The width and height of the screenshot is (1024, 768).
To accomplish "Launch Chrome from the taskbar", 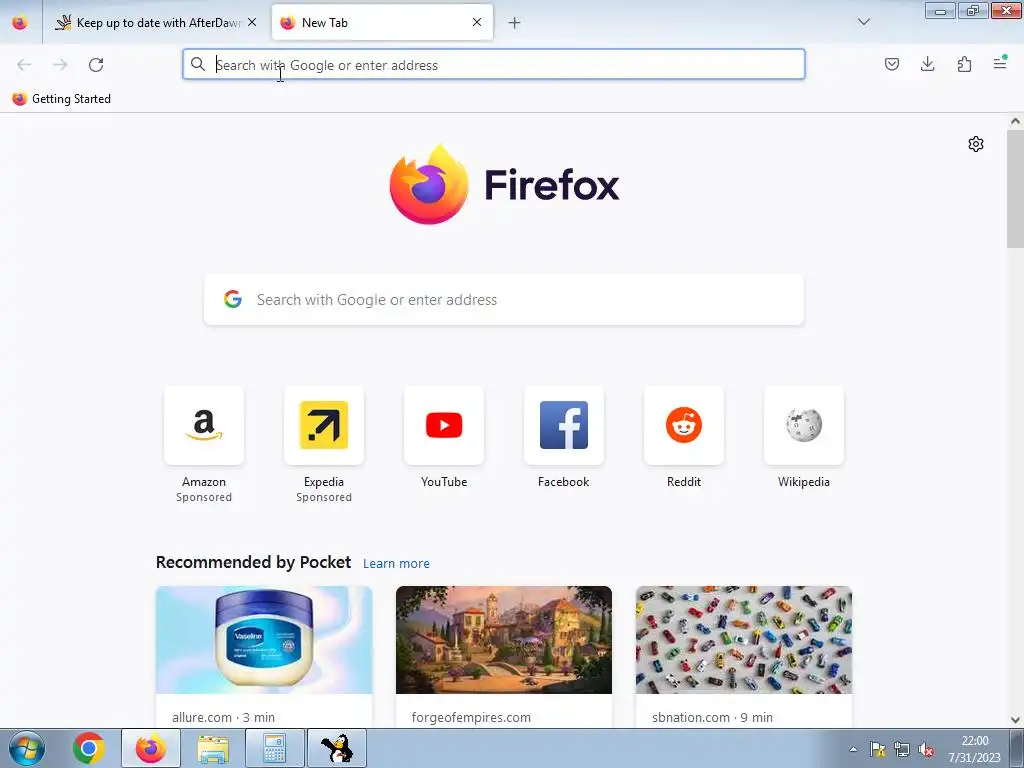I will click(89, 748).
